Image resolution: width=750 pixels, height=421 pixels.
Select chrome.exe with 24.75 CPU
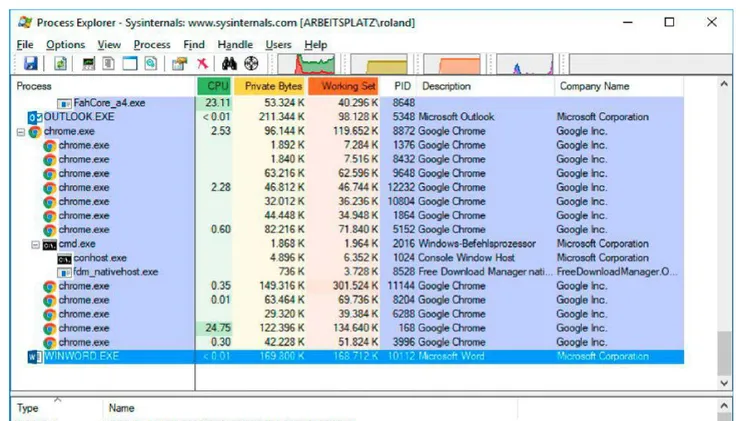[x=347, y=328]
